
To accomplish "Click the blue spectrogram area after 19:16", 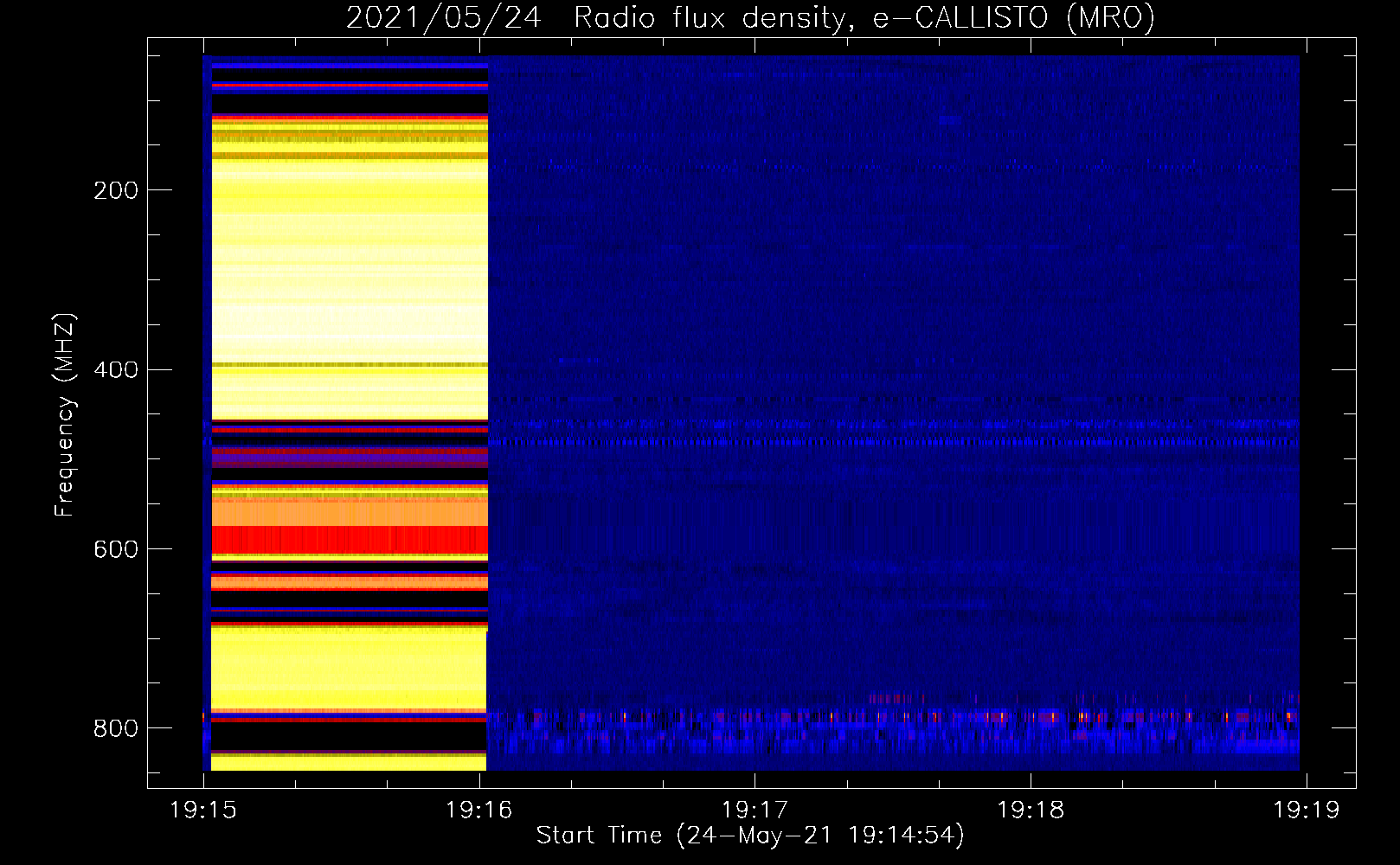I will 893,413.
